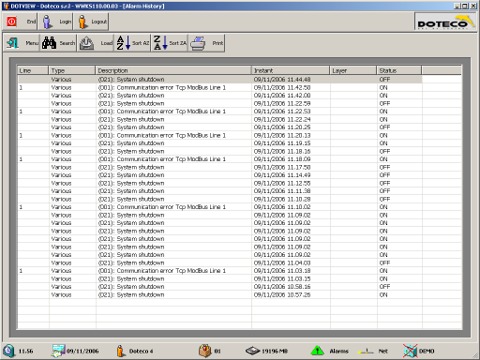Click the Sort AZ button label
Image resolution: width=480 pixels, height=360 pixels.
click(x=140, y=43)
